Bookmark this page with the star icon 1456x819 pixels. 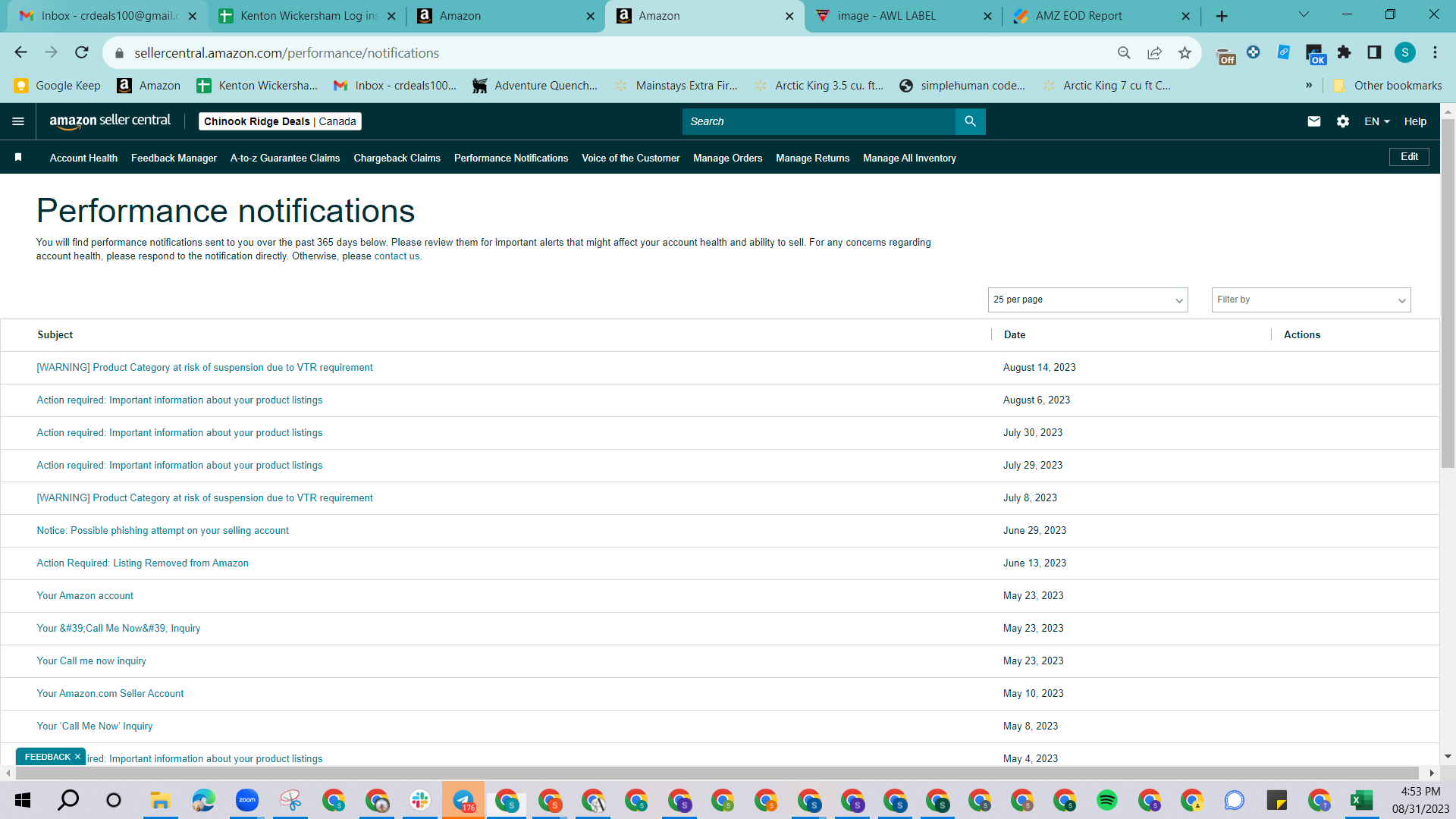1185,52
